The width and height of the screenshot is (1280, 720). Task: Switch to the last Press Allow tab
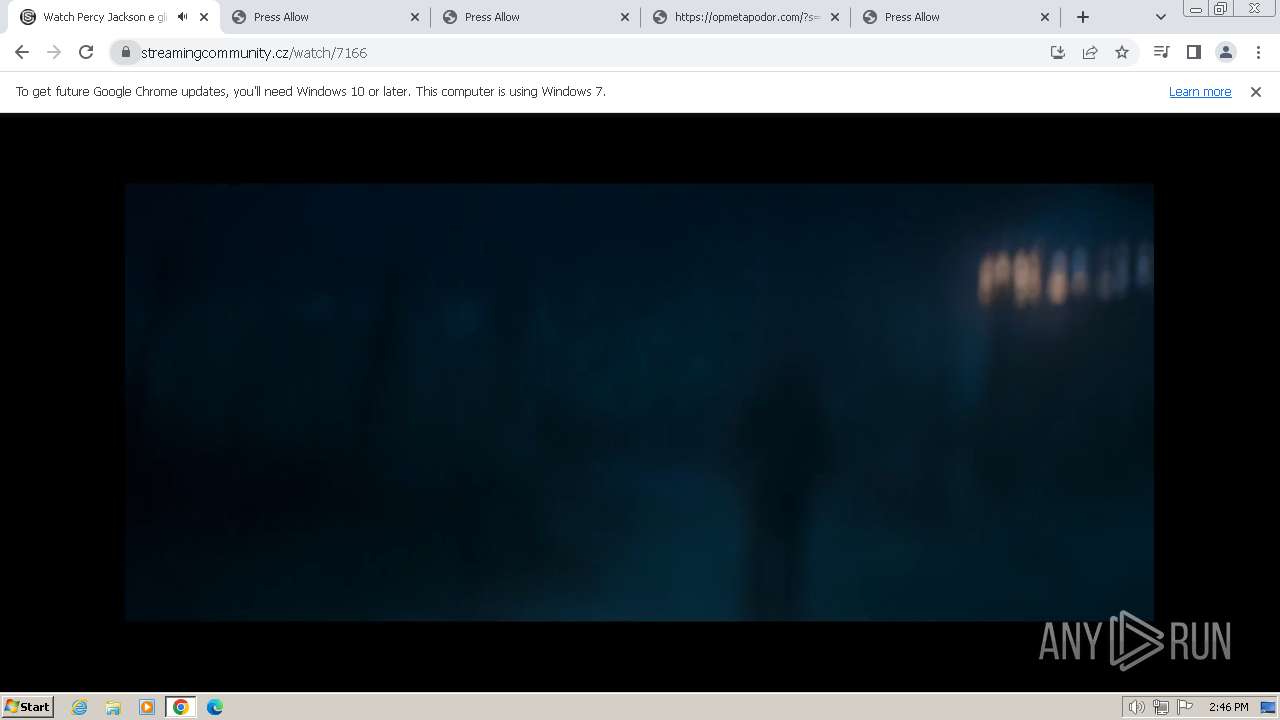(955, 17)
